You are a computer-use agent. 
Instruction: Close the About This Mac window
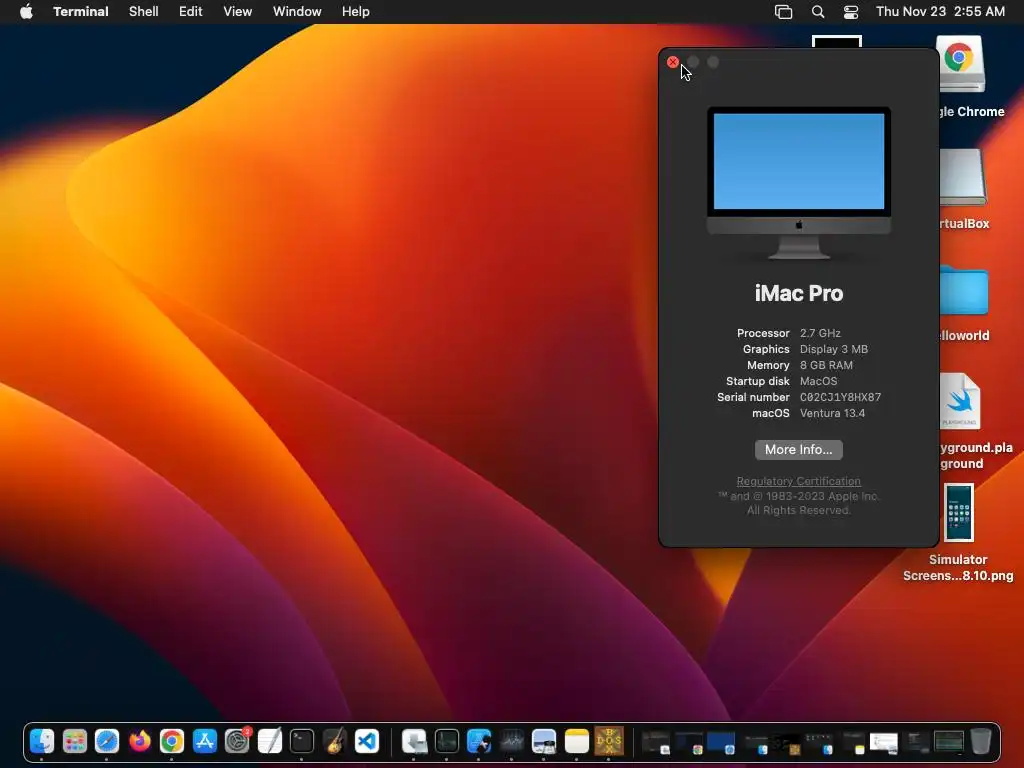pyautogui.click(x=673, y=62)
